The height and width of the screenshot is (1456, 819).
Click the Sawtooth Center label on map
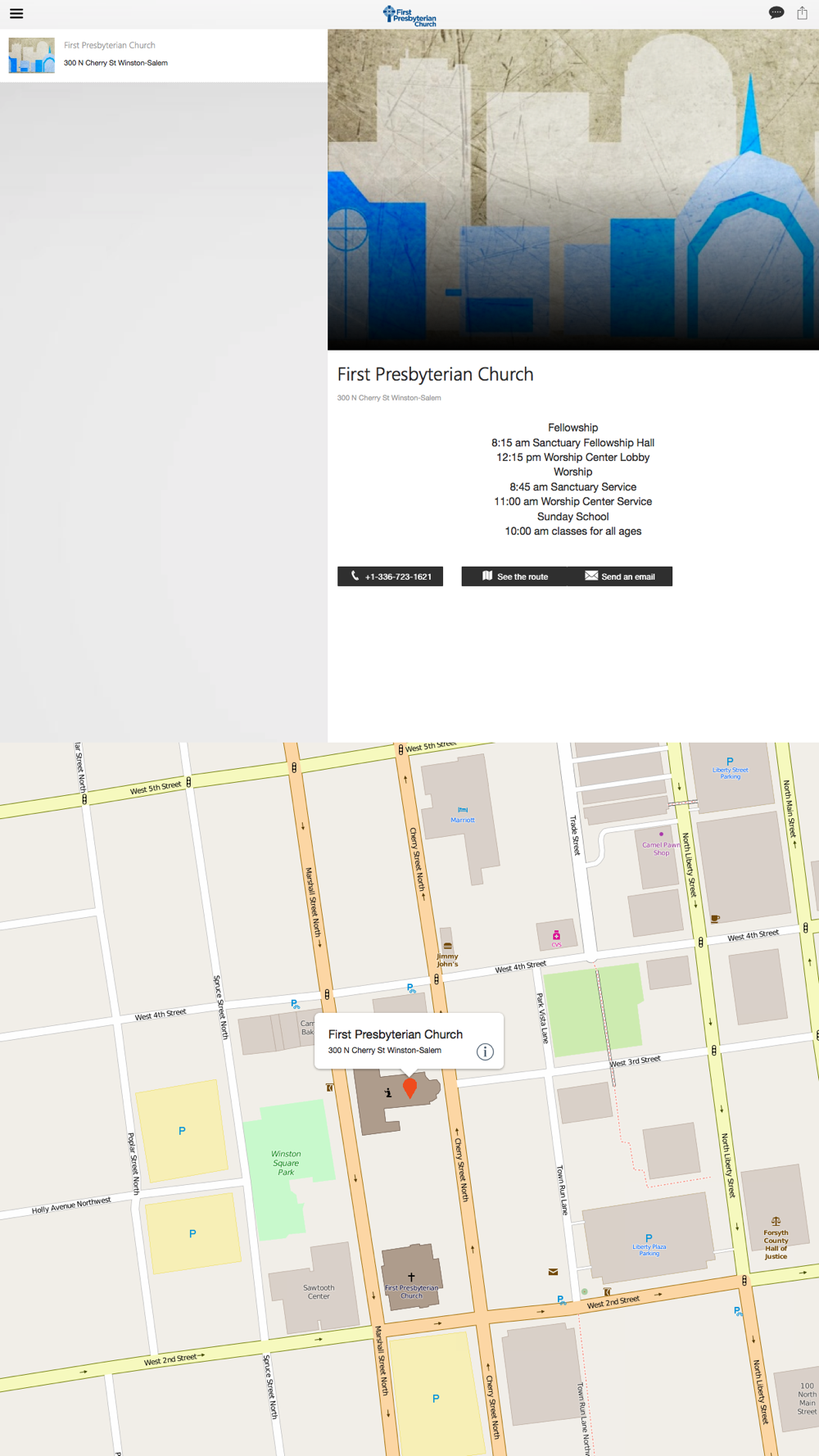pos(319,1291)
